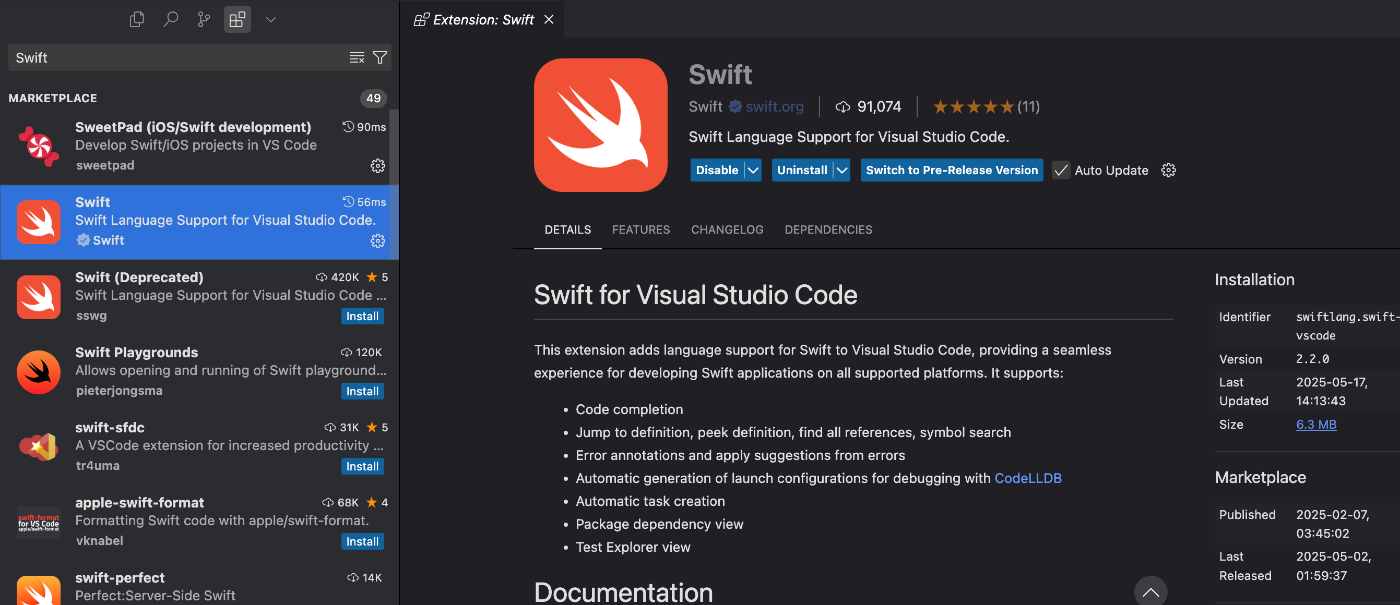This screenshot has height=605, width=1400.
Task: Open the Dependencies tab
Action: pos(828,230)
